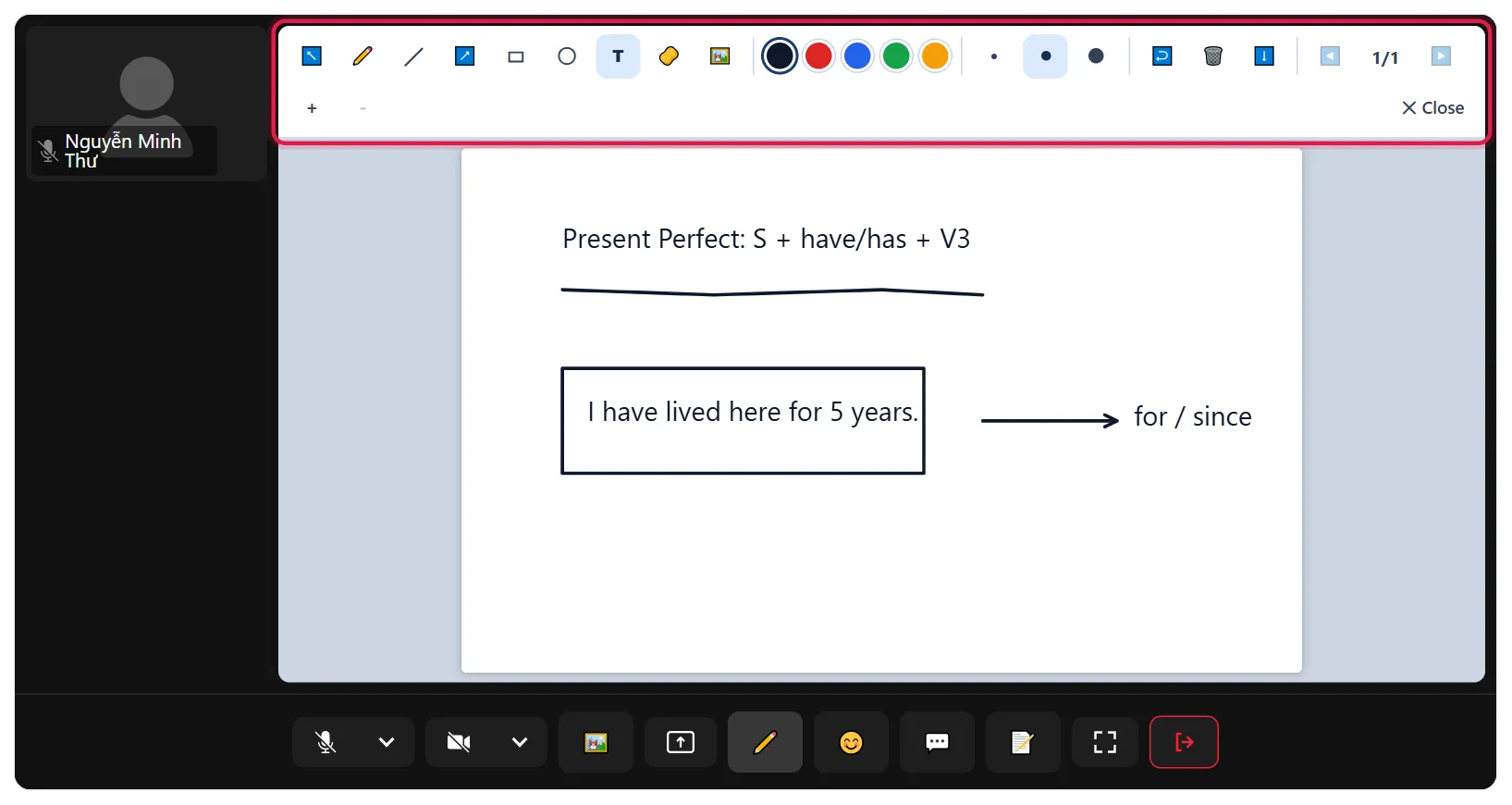
Task: Insert image on whiteboard toolbar
Action: pyautogui.click(x=719, y=56)
